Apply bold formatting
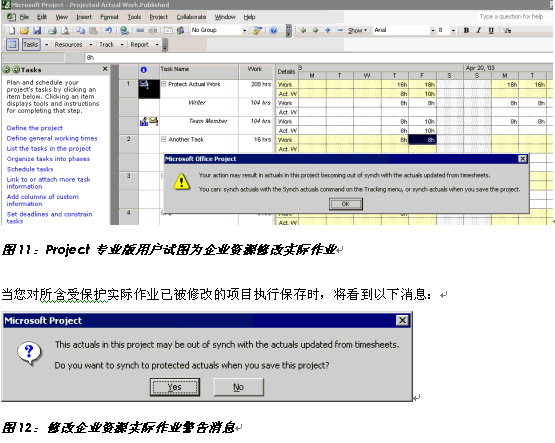Screen dimensions: 555x443 tap(467, 30)
